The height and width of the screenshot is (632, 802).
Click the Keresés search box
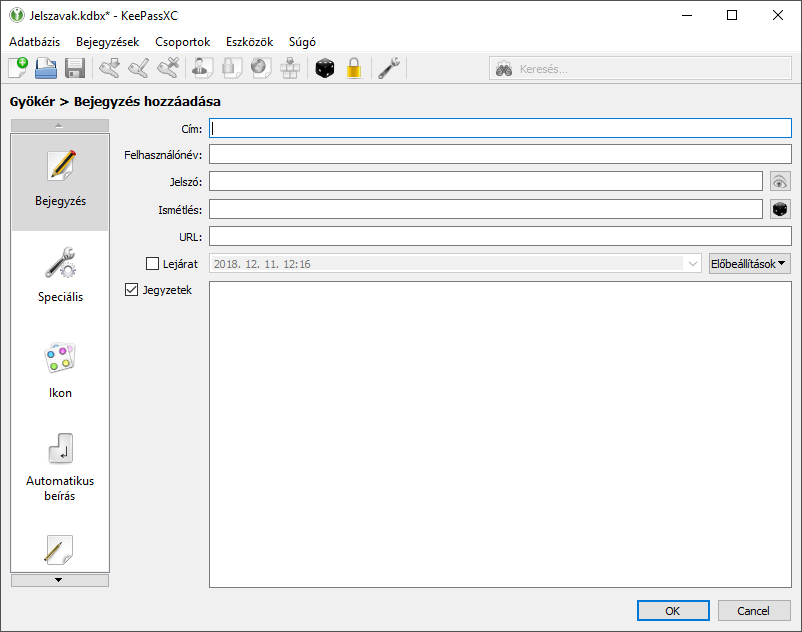(x=640, y=69)
